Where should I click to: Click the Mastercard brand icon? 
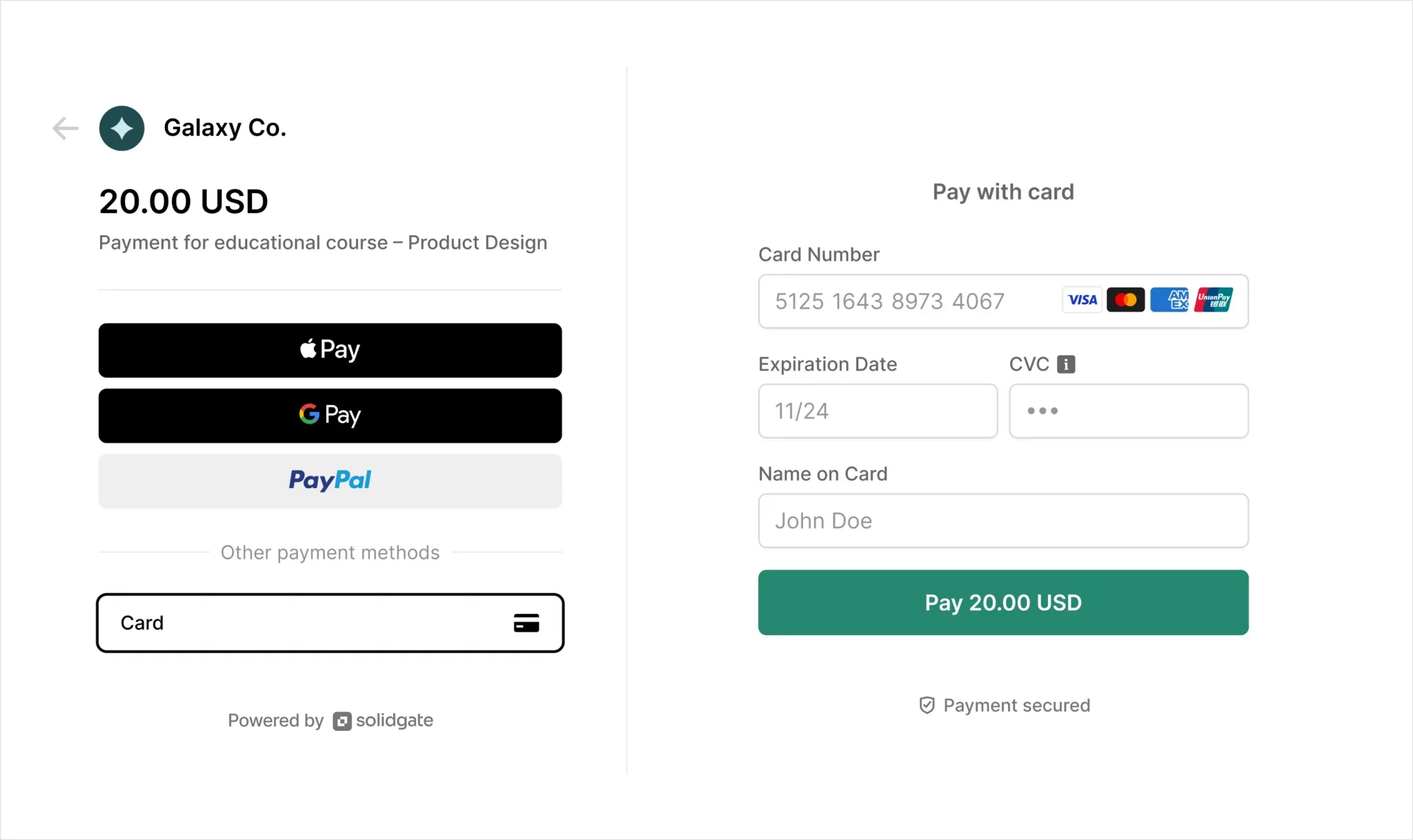[1125, 300]
